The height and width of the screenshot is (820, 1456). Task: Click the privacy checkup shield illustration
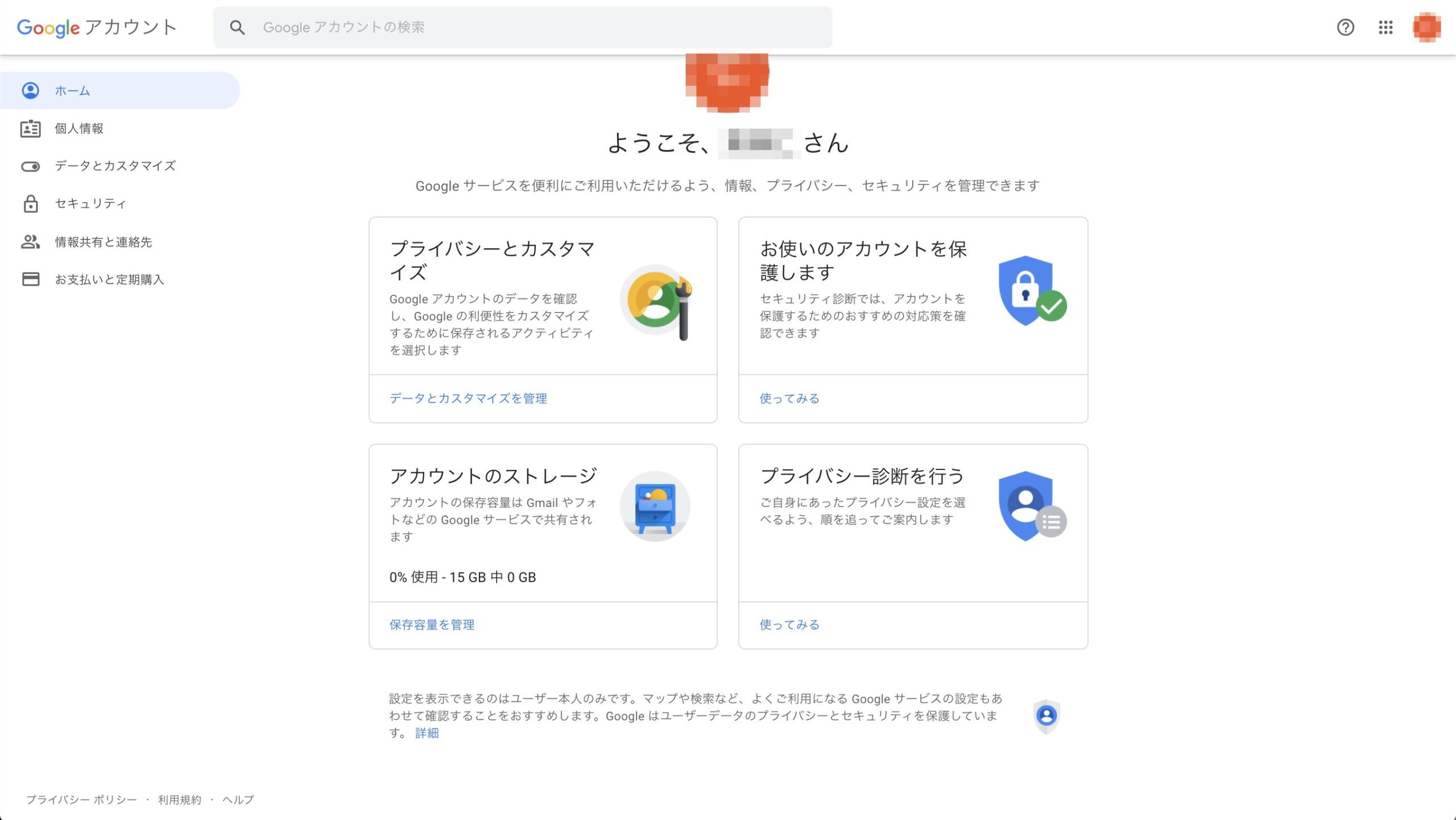pos(1032,506)
